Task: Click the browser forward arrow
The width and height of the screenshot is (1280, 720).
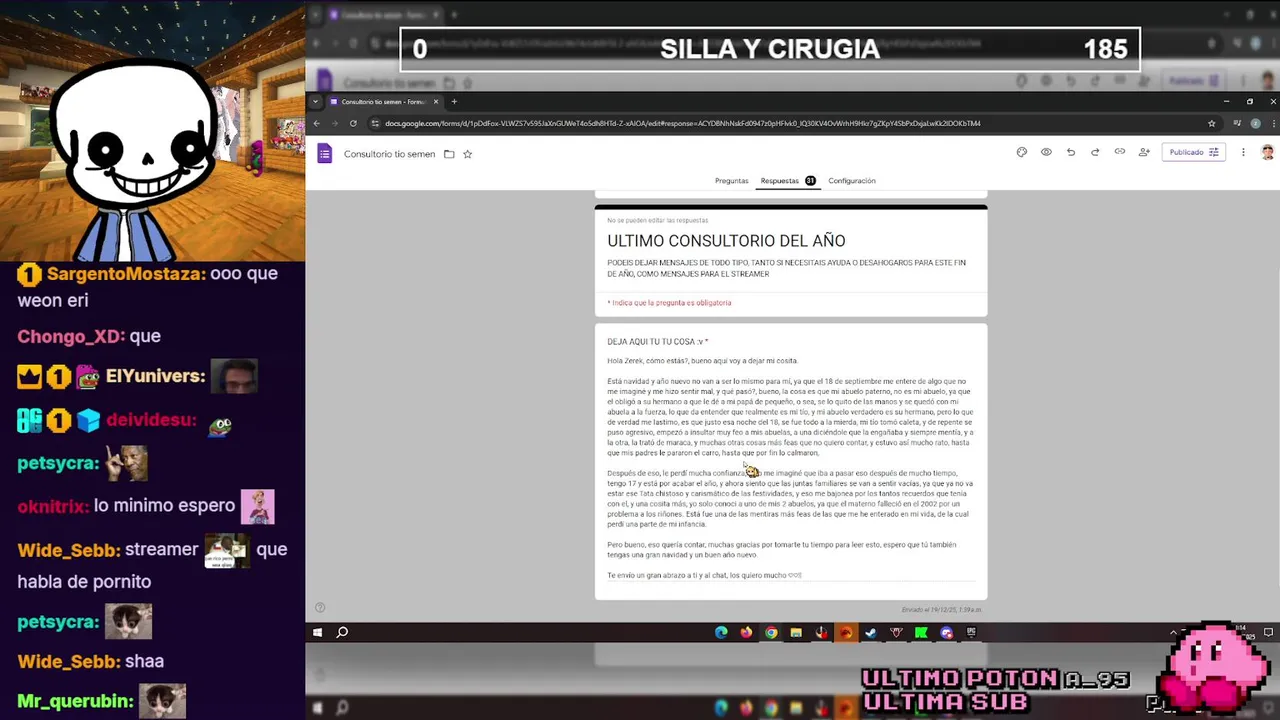Action: coord(334,123)
